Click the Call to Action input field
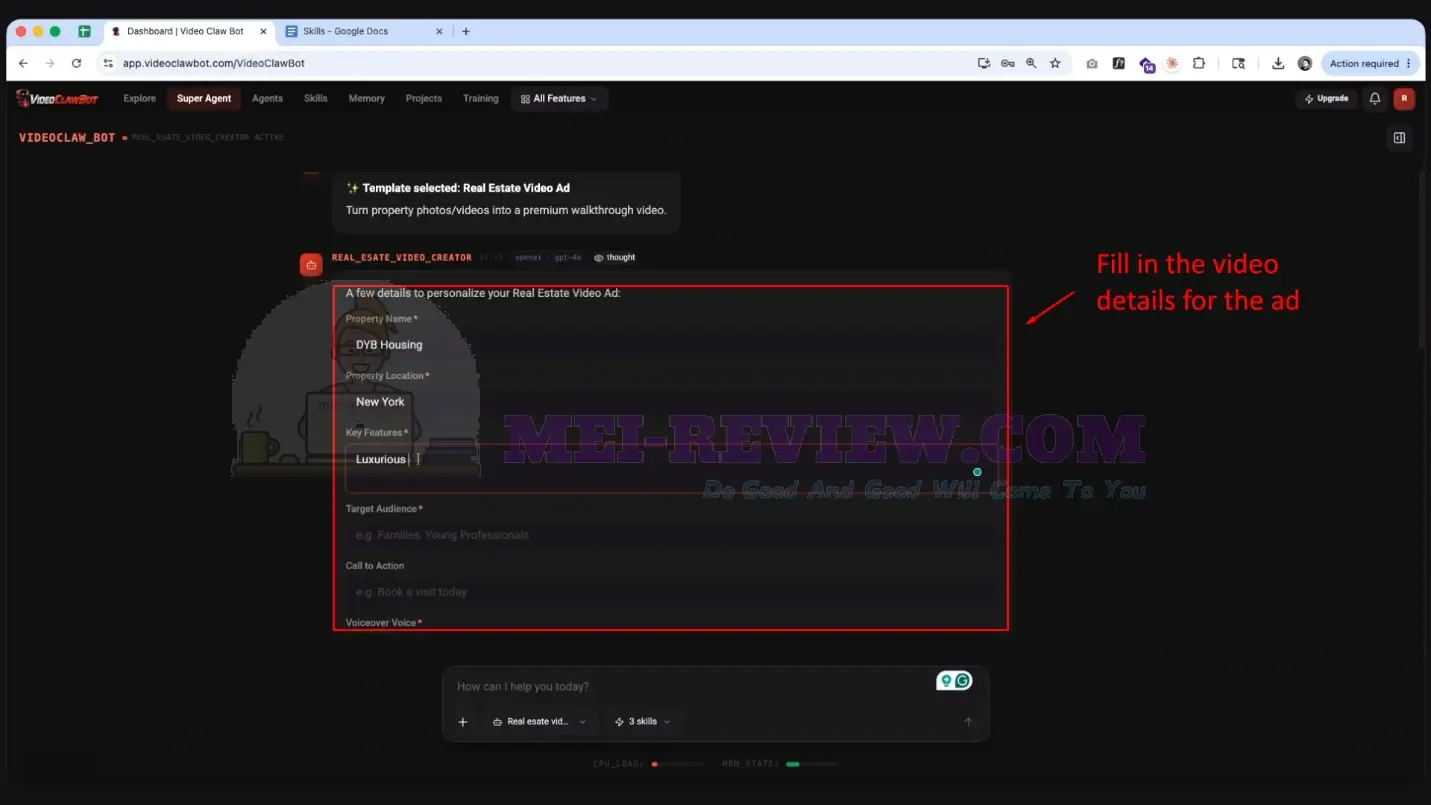This screenshot has height=805, width=1431. click(x=672, y=592)
